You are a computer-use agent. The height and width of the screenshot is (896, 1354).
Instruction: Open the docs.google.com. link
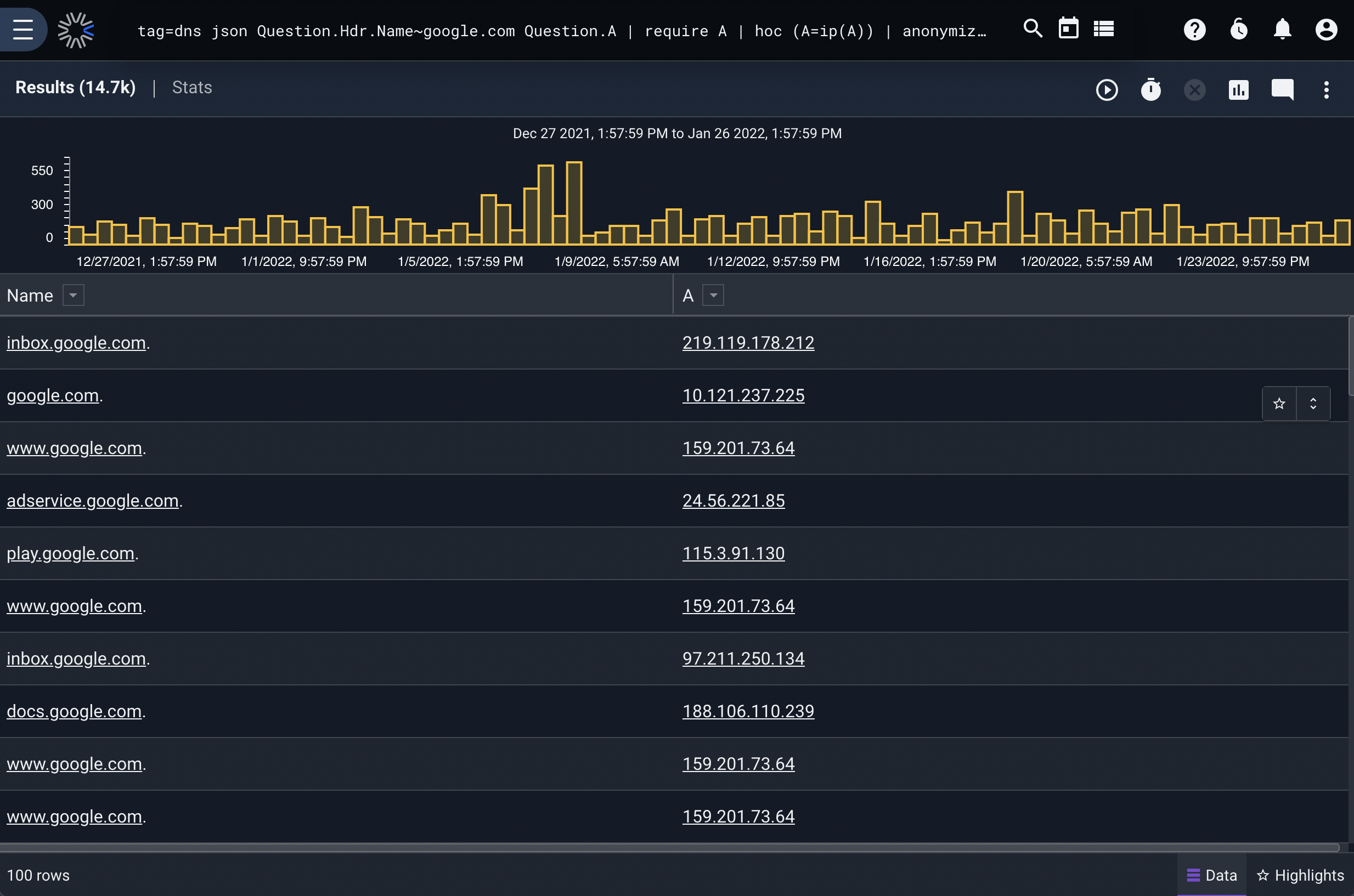pos(74,711)
